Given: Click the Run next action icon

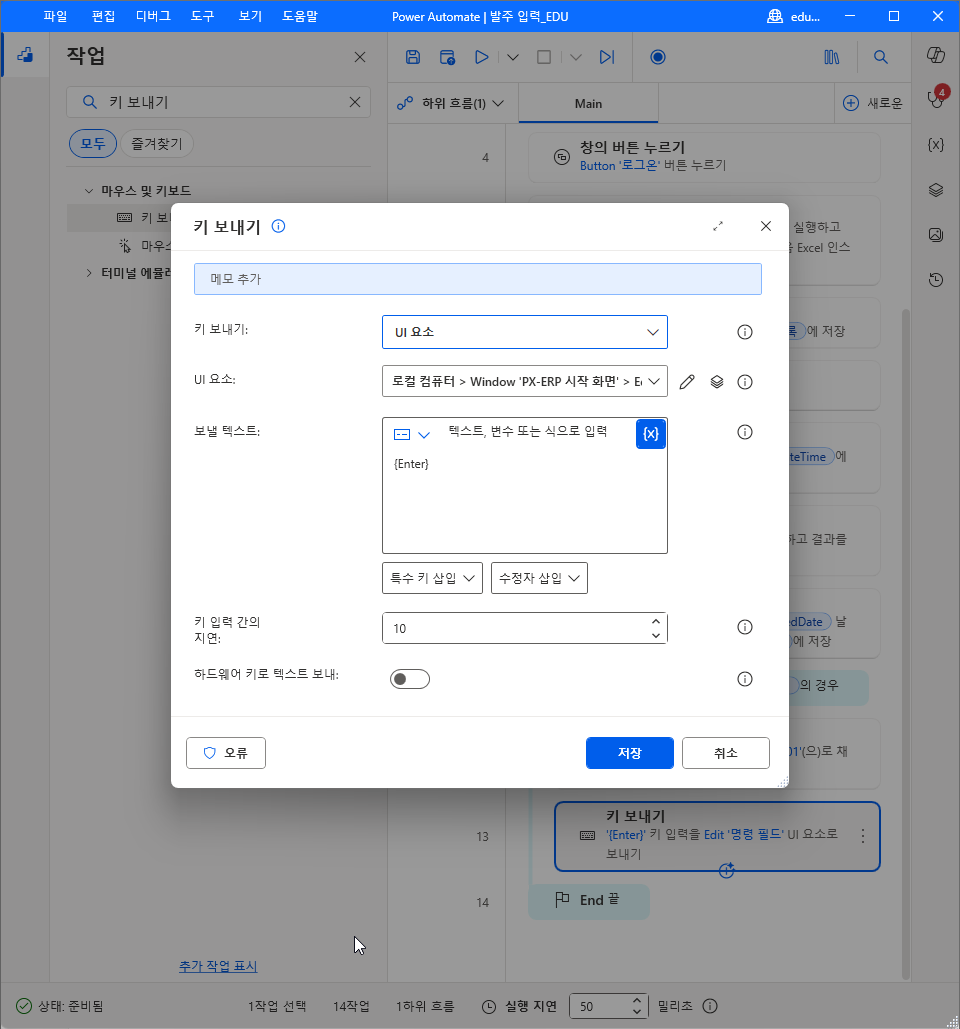Looking at the screenshot, I should (607, 57).
